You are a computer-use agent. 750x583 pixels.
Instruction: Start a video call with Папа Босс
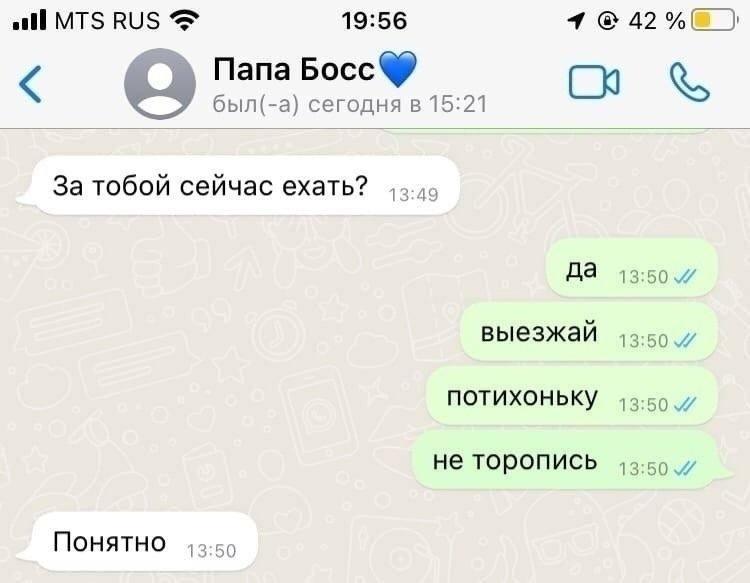594,82
